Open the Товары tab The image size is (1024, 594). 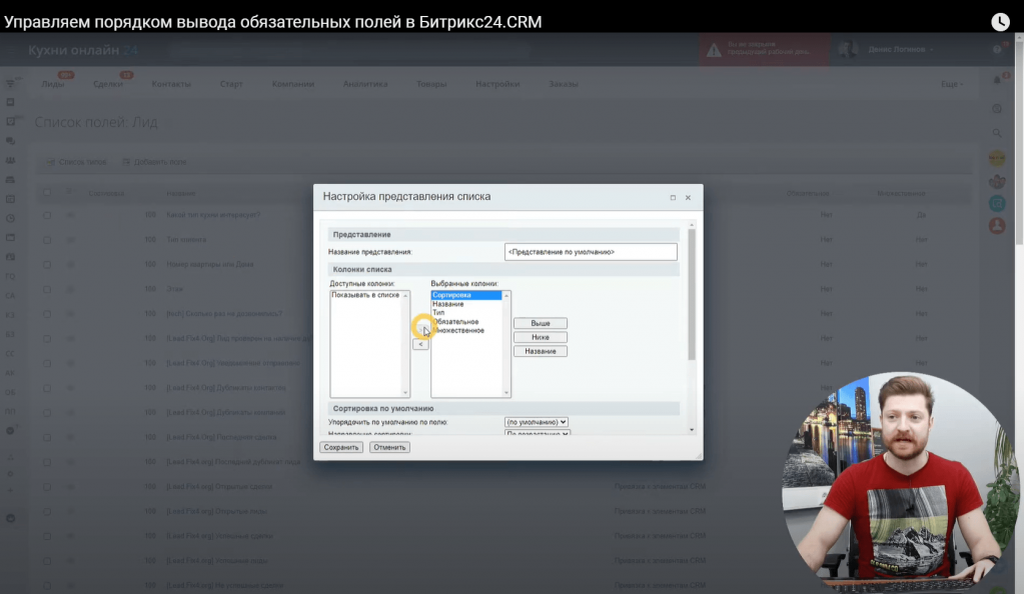click(431, 84)
